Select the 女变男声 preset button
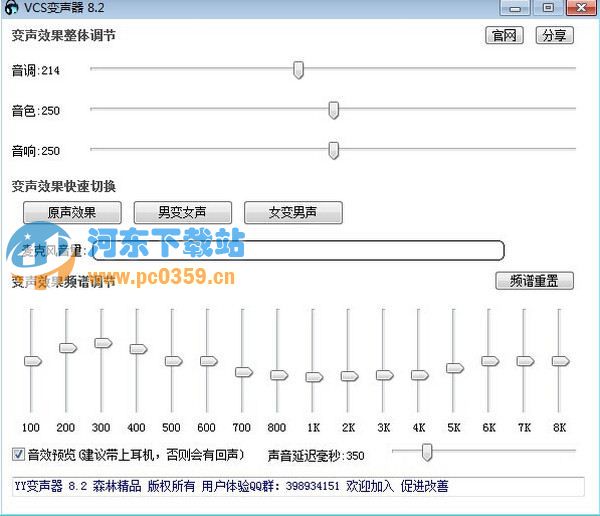 [293, 212]
